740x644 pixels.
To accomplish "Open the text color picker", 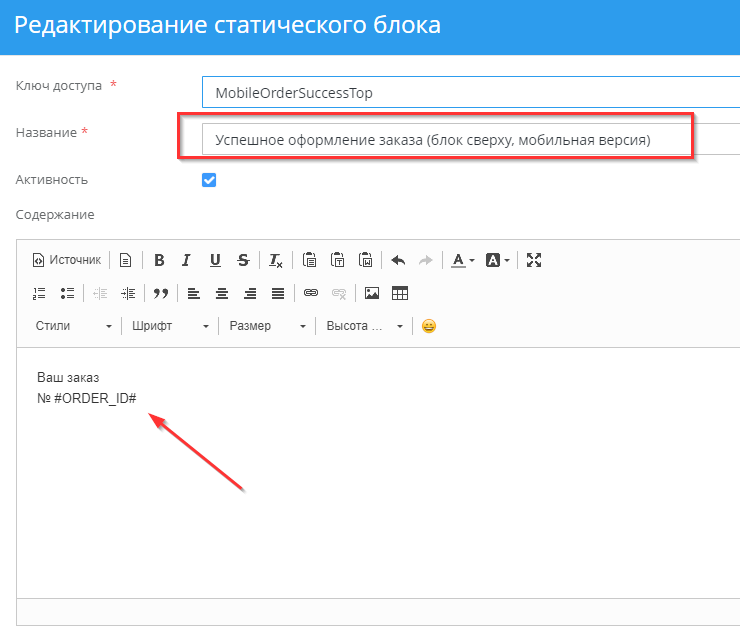I will pos(462,260).
